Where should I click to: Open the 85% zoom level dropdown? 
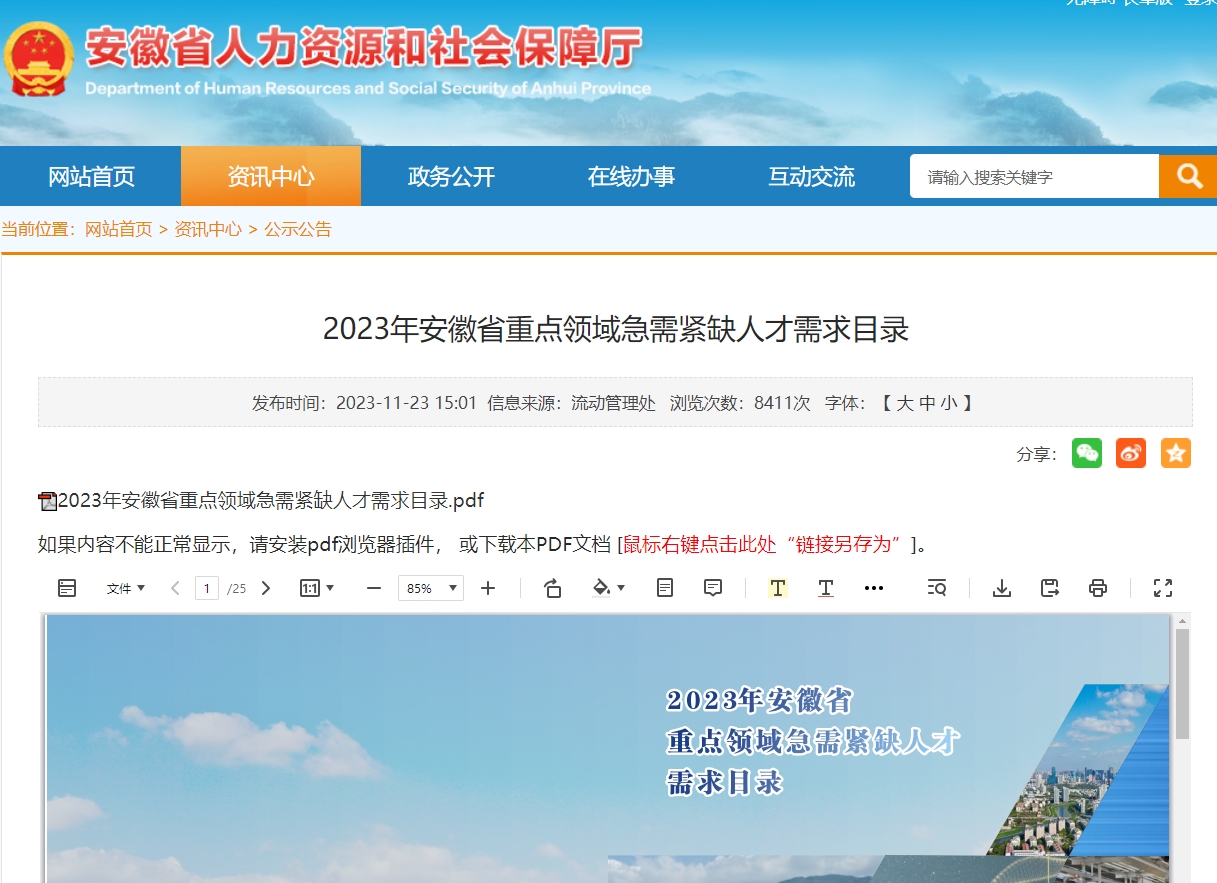click(431, 588)
